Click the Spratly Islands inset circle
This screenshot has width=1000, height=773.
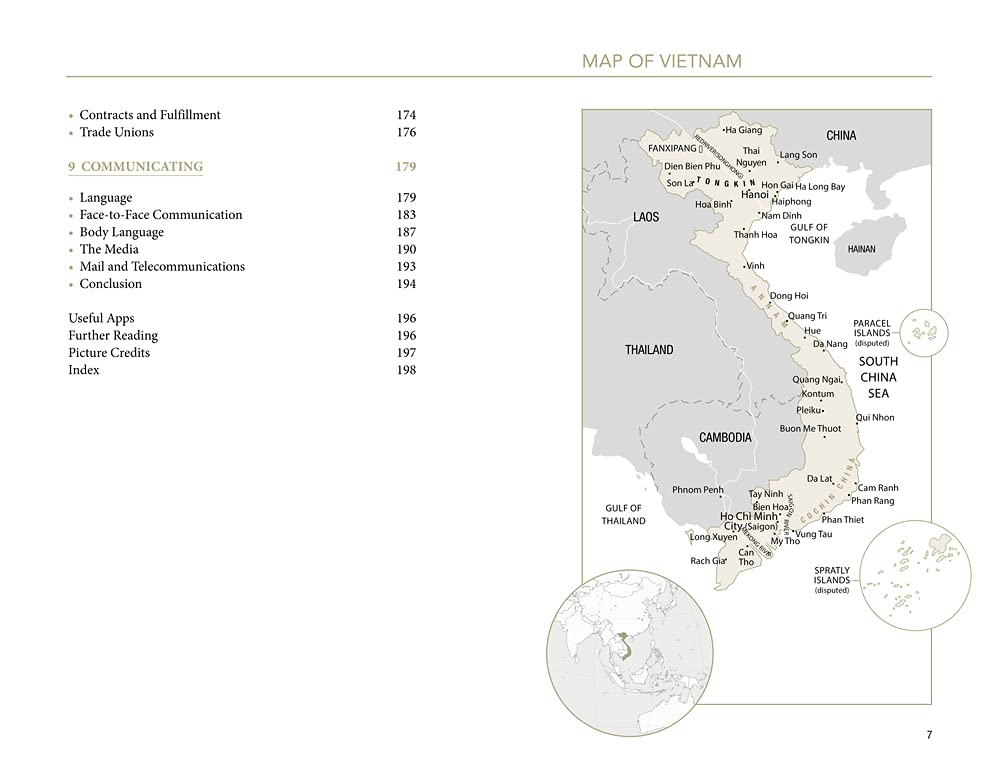point(915,575)
